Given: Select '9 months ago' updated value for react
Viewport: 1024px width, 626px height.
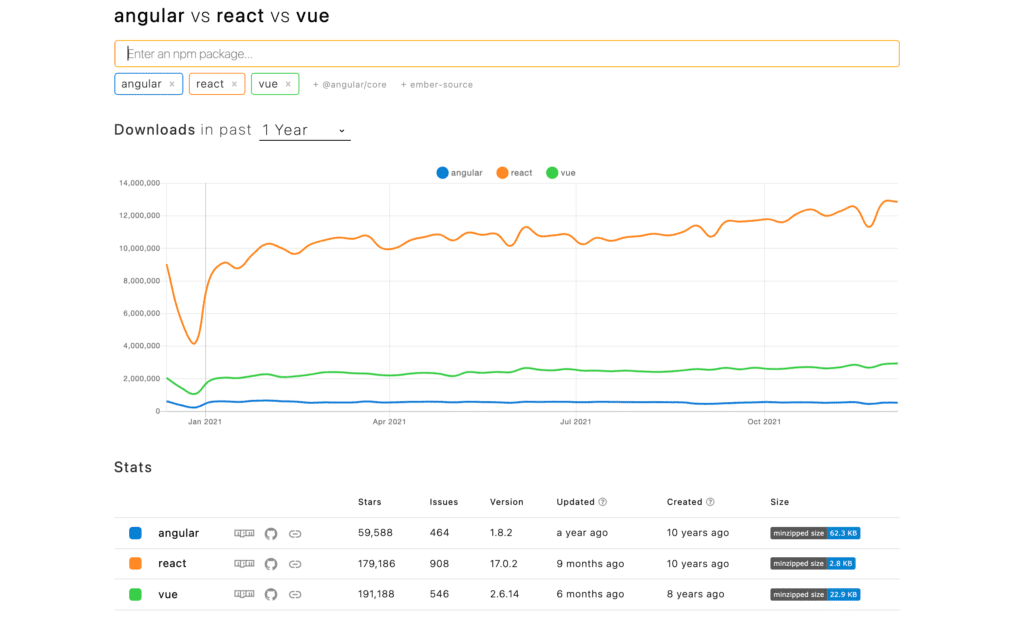Looking at the screenshot, I should tap(590, 563).
